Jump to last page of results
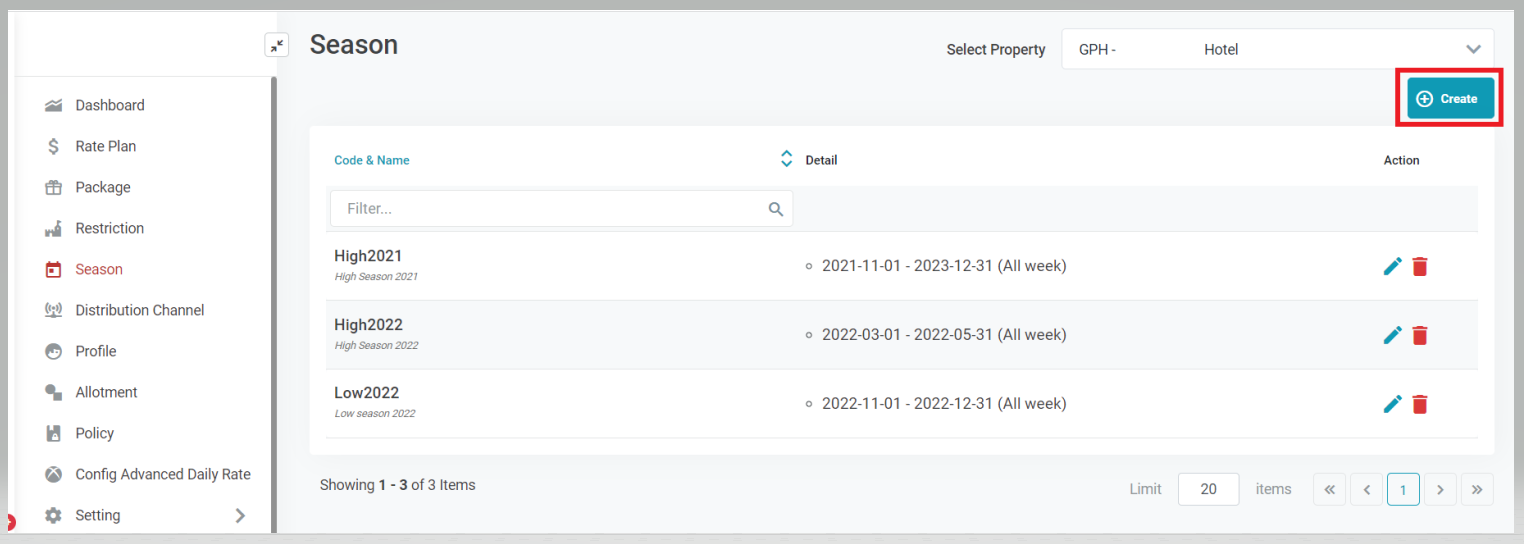The image size is (1524, 544). click(x=1477, y=490)
